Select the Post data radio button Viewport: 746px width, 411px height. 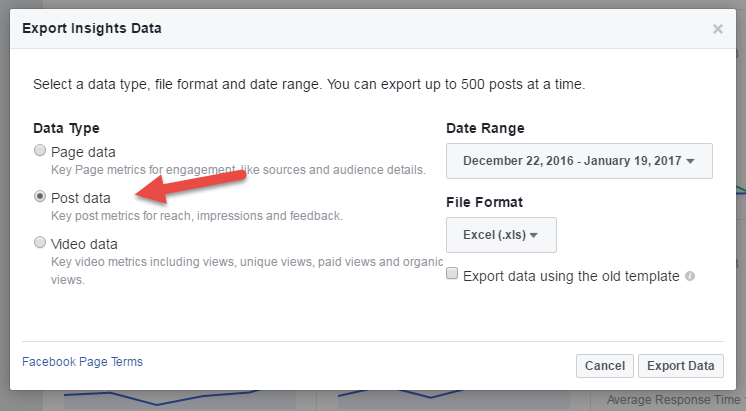pos(40,196)
